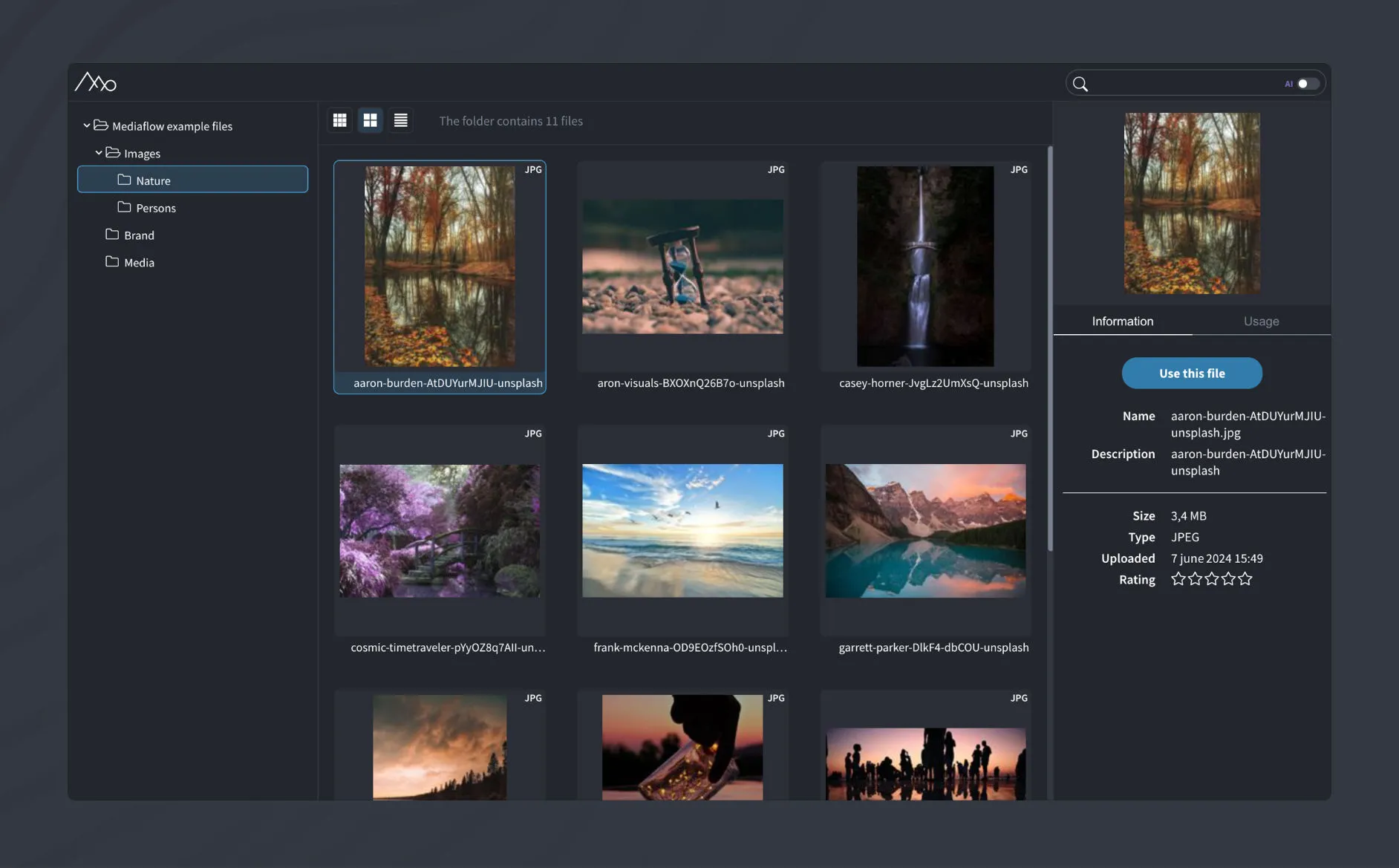This screenshot has width=1399, height=868.
Task: Open the Information tab
Action: point(1122,321)
